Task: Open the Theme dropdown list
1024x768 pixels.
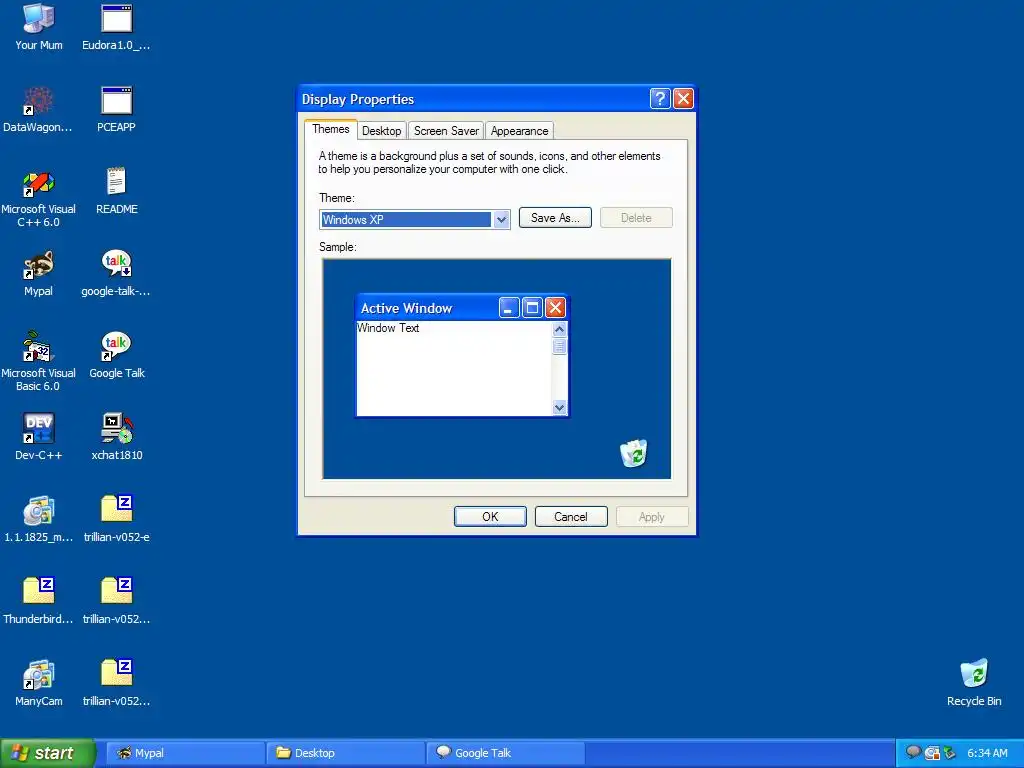Action: pyautogui.click(x=501, y=219)
